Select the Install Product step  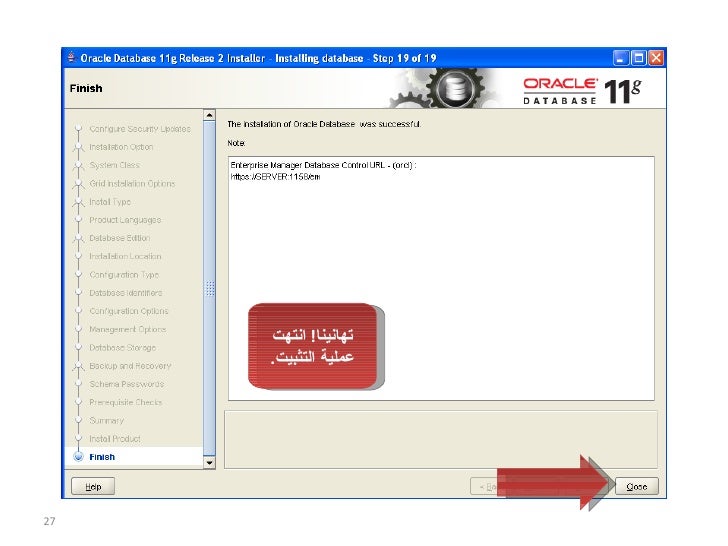pyautogui.click(x=115, y=439)
